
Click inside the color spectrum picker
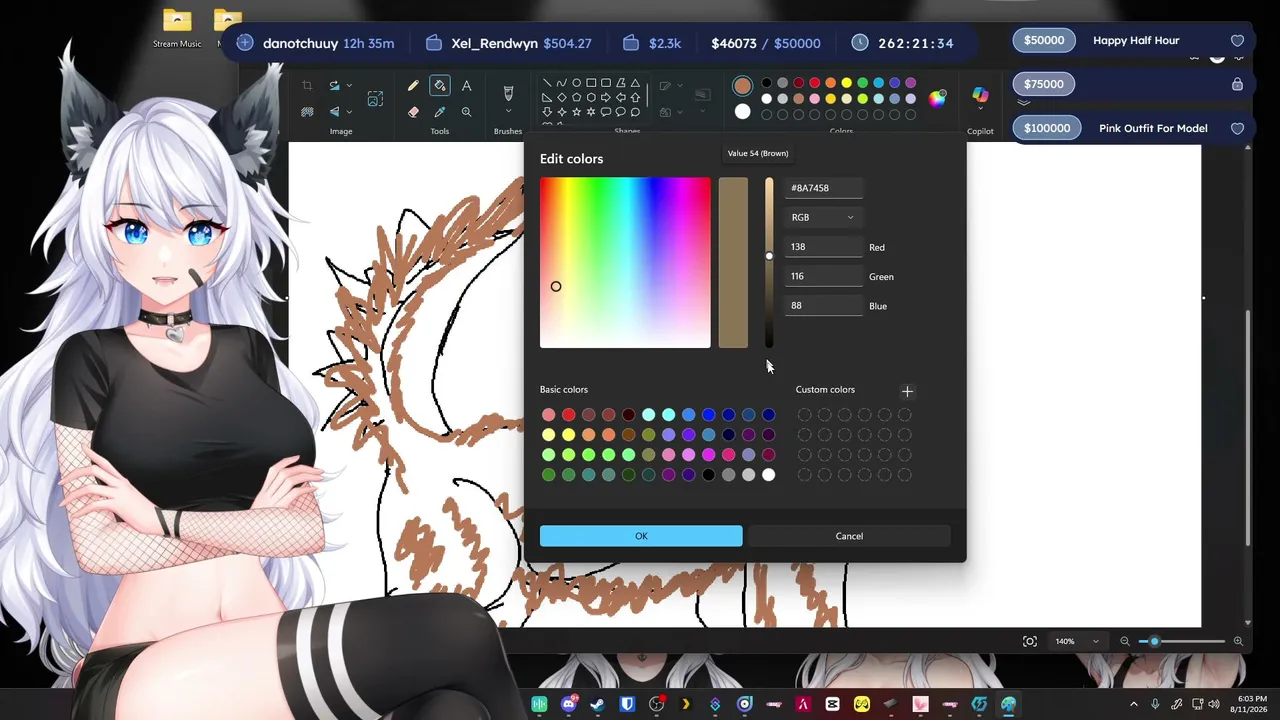click(x=625, y=263)
